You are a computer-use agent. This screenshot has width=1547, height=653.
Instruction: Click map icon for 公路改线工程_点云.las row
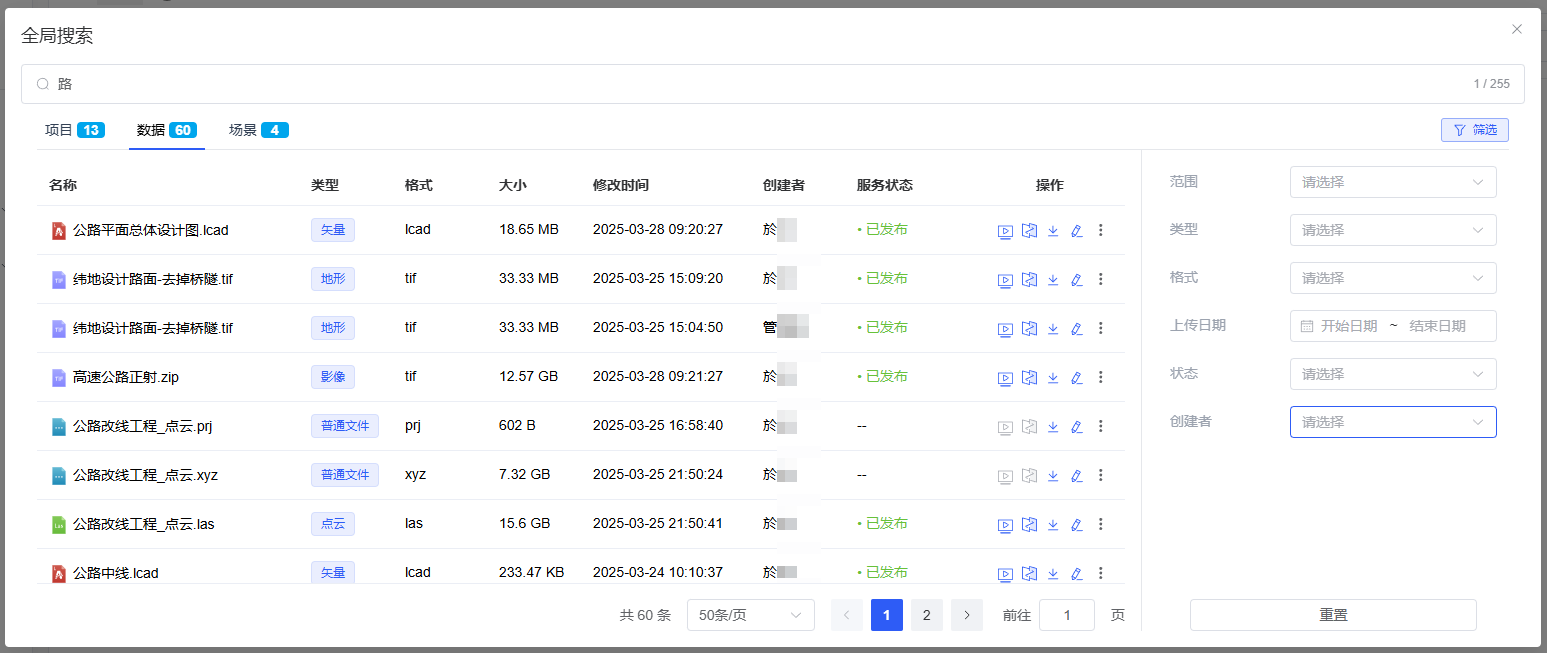[x=1029, y=525]
